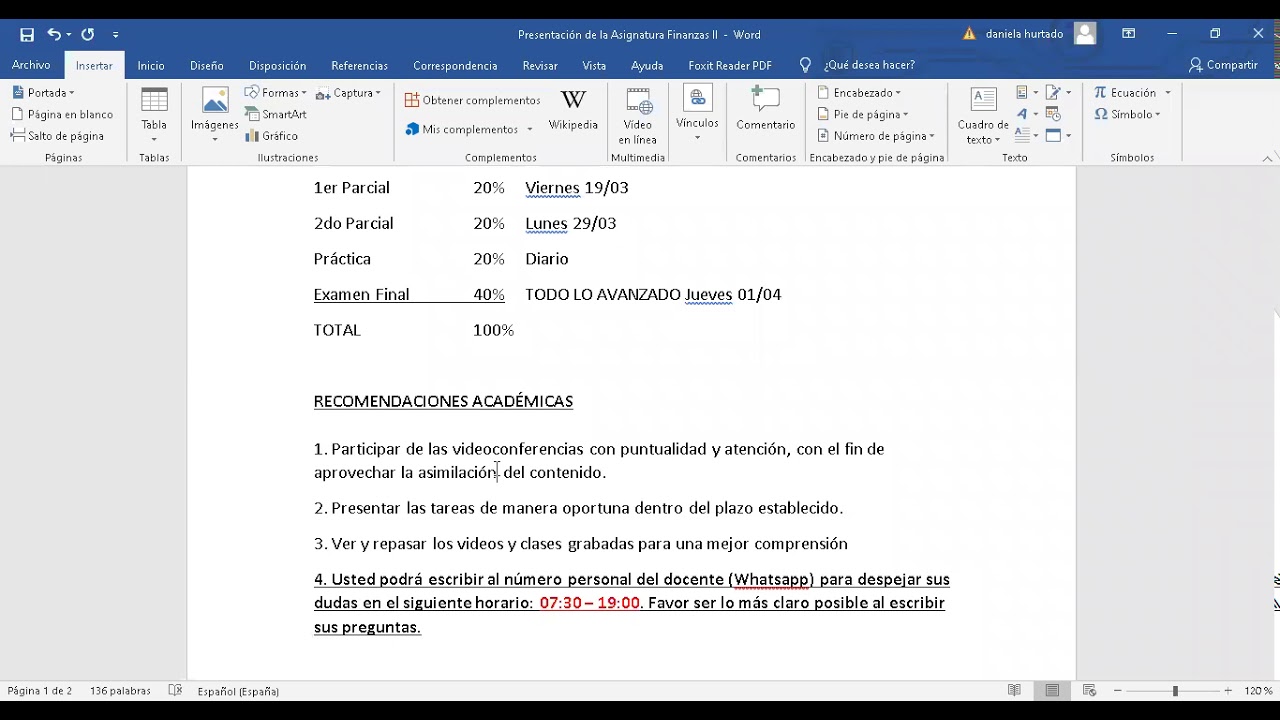Open the Vista tab
The image size is (1280, 720).
pyautogui.click(x=594, y=65)
